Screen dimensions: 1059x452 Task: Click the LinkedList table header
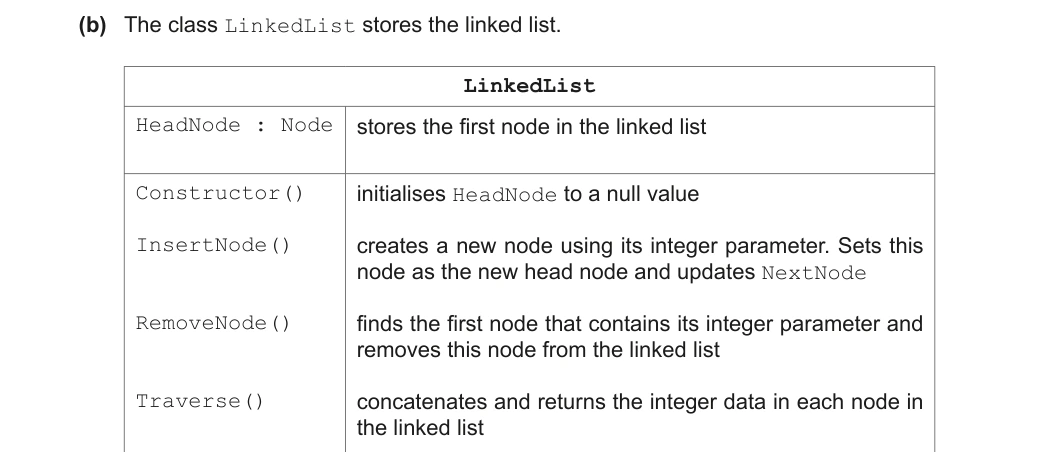coord(529,86)
